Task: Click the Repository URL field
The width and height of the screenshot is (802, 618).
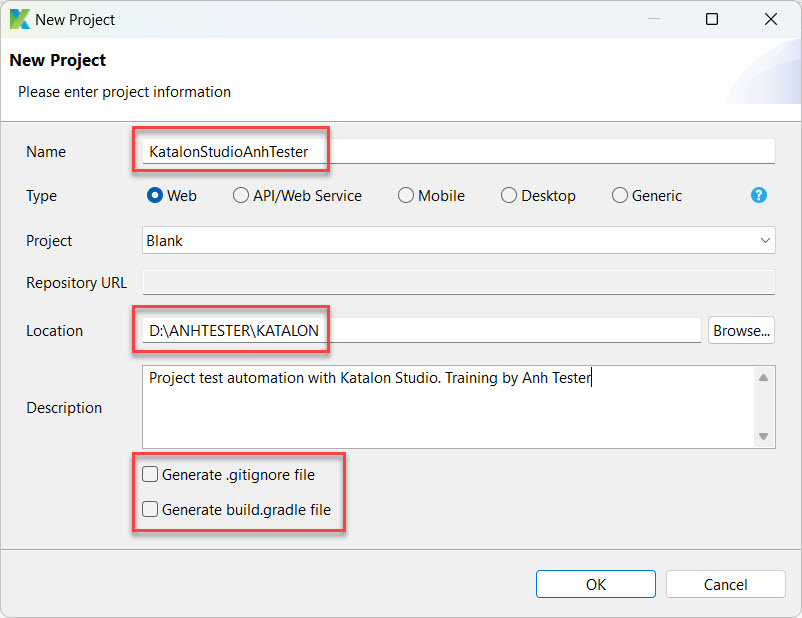Action: tap(458, 282)
